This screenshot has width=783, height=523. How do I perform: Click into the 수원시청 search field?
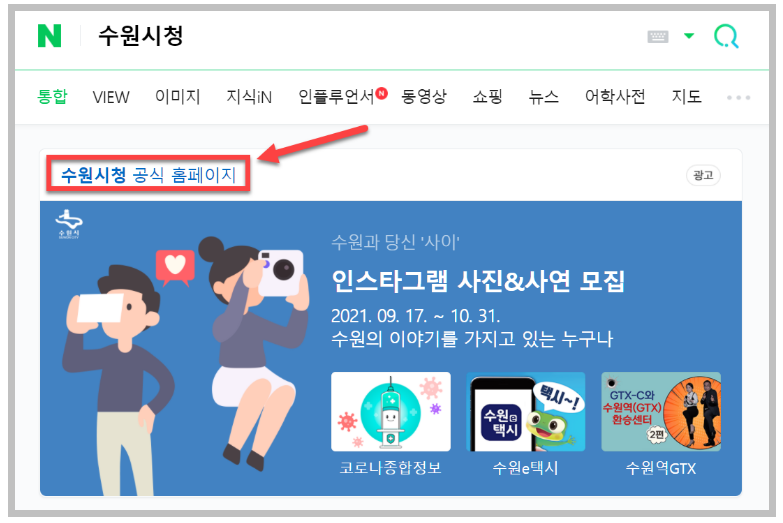[x=350, y=36]
